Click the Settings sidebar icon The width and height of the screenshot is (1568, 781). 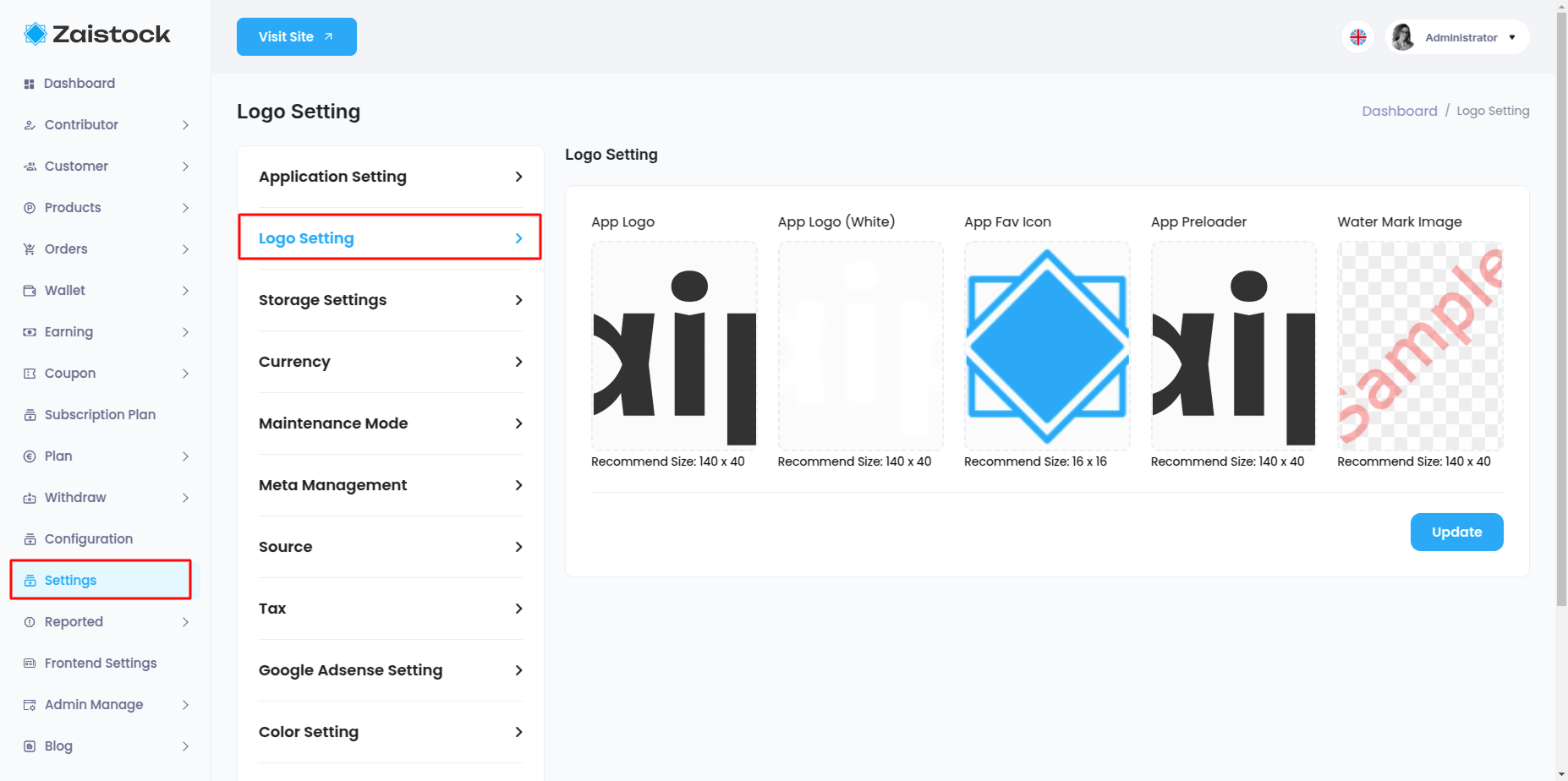30,581
